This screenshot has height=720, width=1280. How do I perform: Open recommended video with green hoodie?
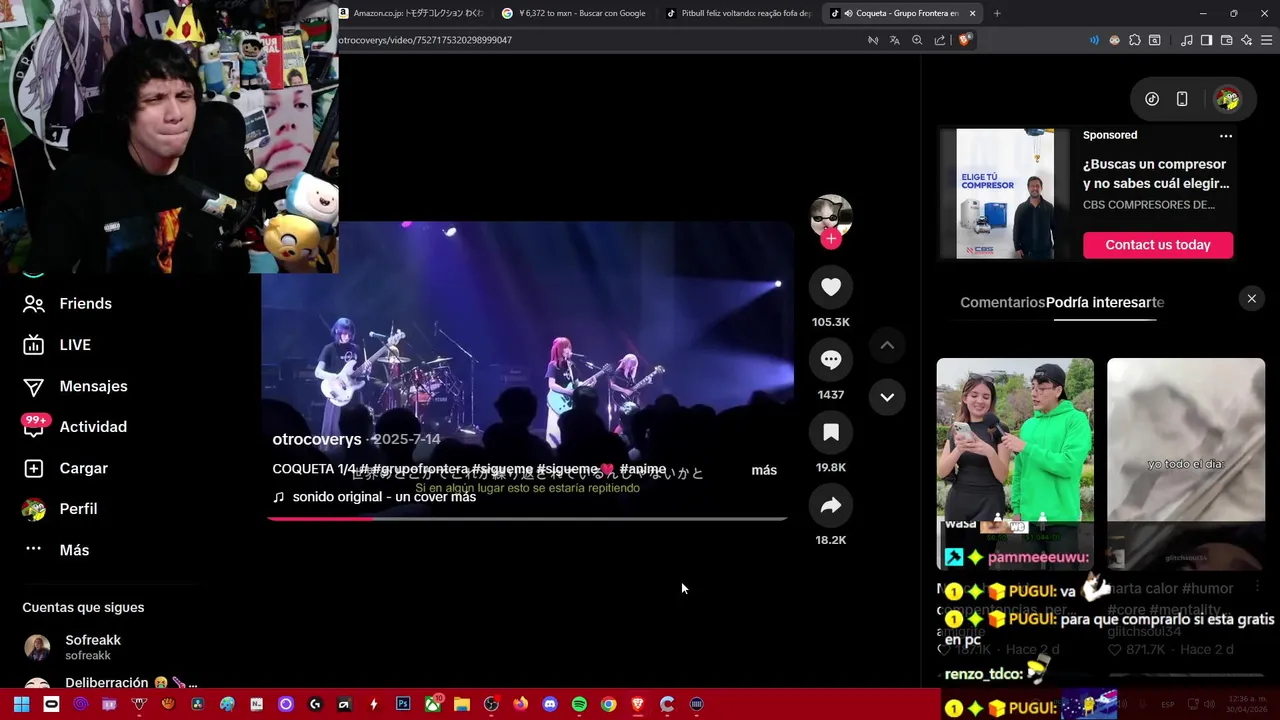[x=1015, y=463]
